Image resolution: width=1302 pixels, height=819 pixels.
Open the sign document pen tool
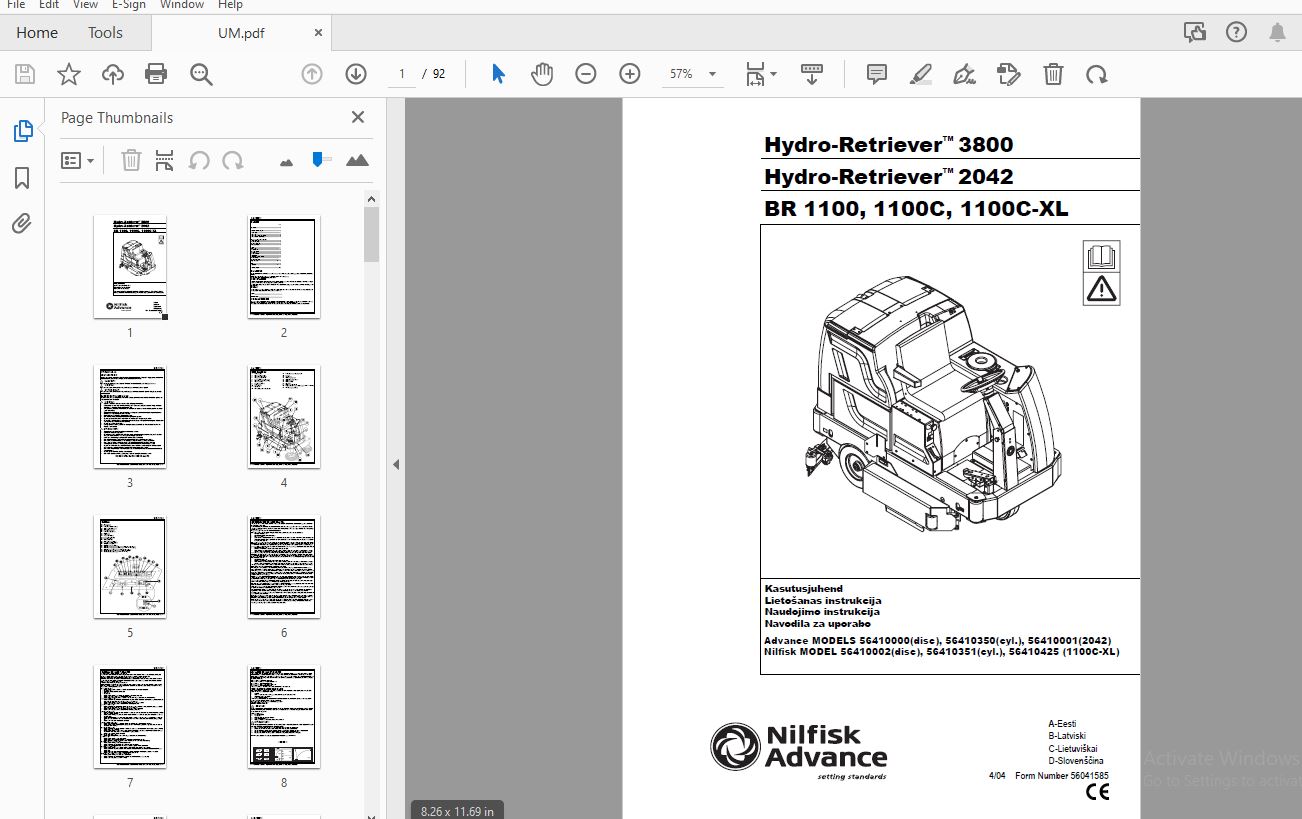pos(965,74)
